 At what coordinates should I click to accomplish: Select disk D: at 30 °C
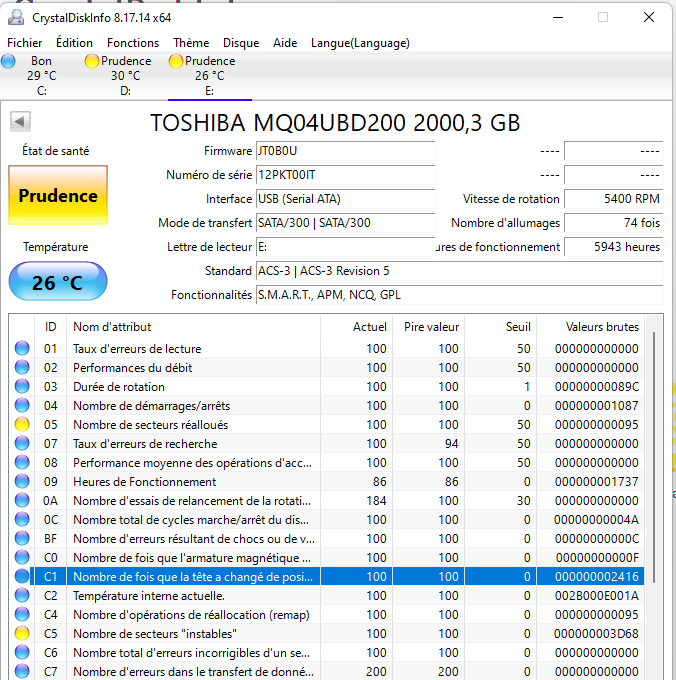tap(125, 76)
